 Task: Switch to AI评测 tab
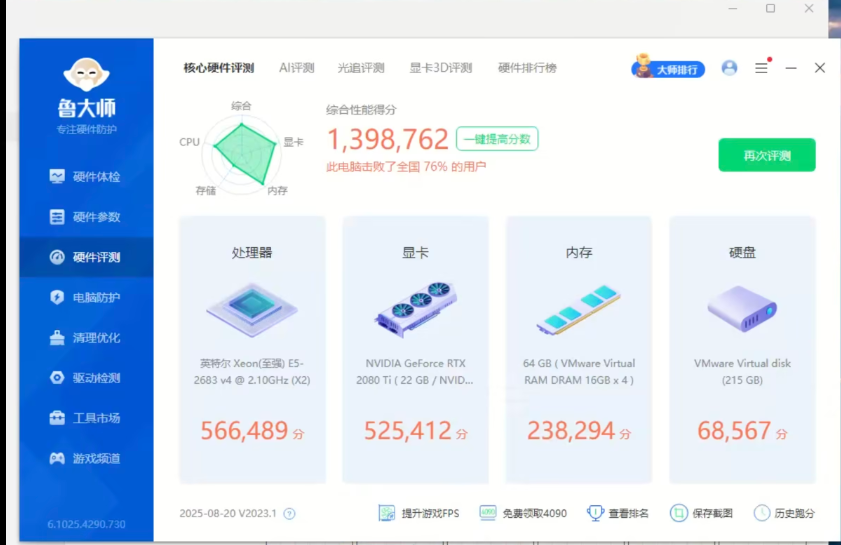click(x=297, y=68)
